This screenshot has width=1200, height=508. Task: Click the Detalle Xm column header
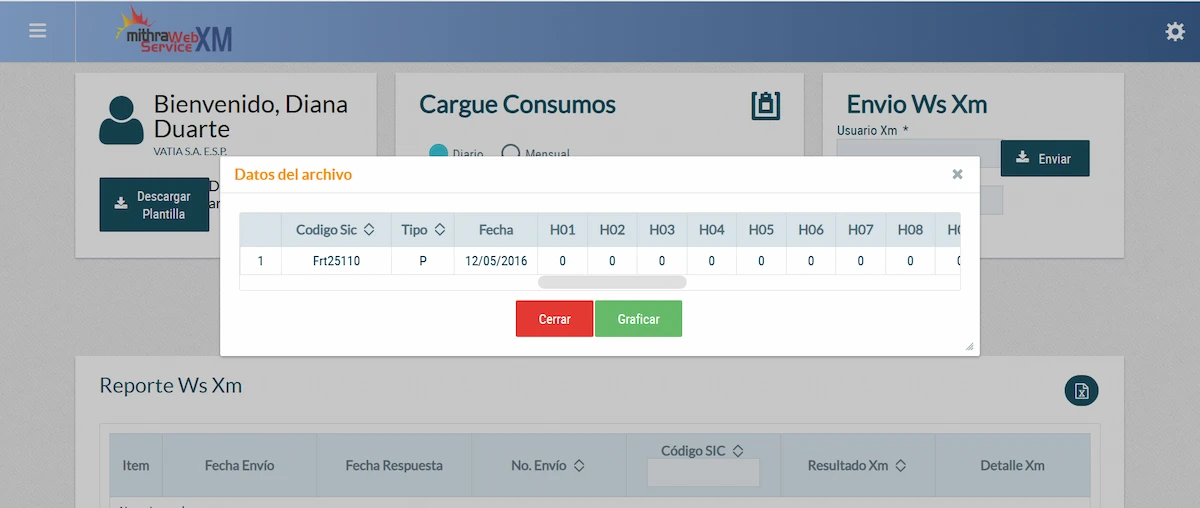(x=1013, y=465)
